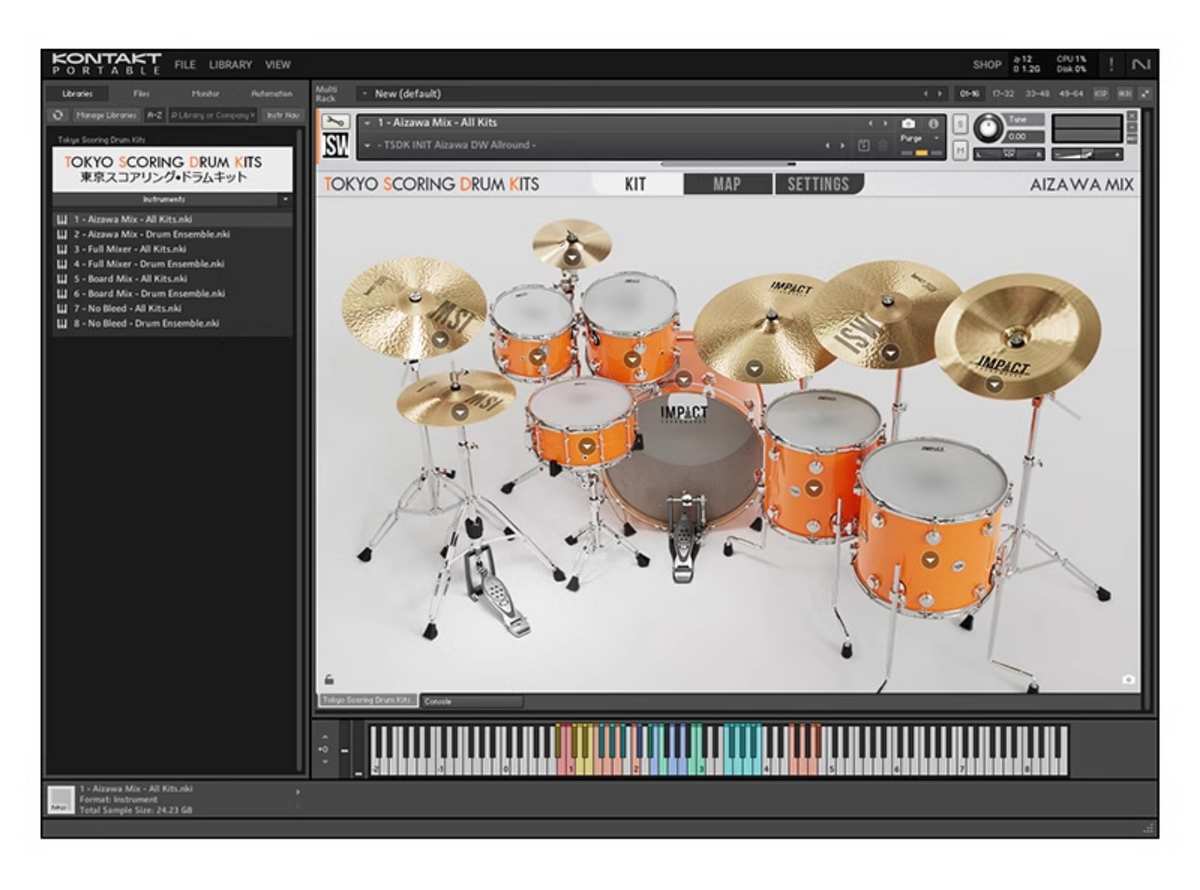Click the refresh libraries icon
The height and width of the screenshot is (890, 1200).
59,115
